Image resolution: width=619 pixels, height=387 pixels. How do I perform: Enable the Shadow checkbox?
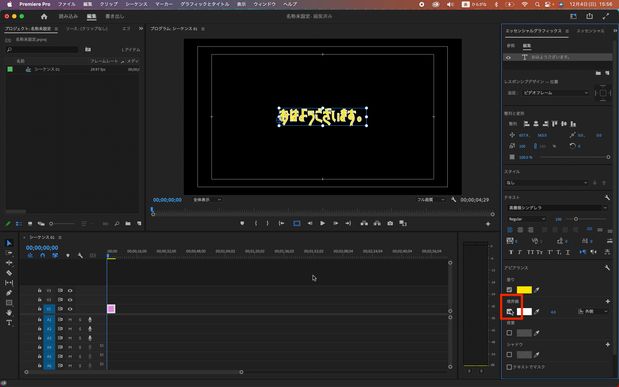(x=509, y=355)
